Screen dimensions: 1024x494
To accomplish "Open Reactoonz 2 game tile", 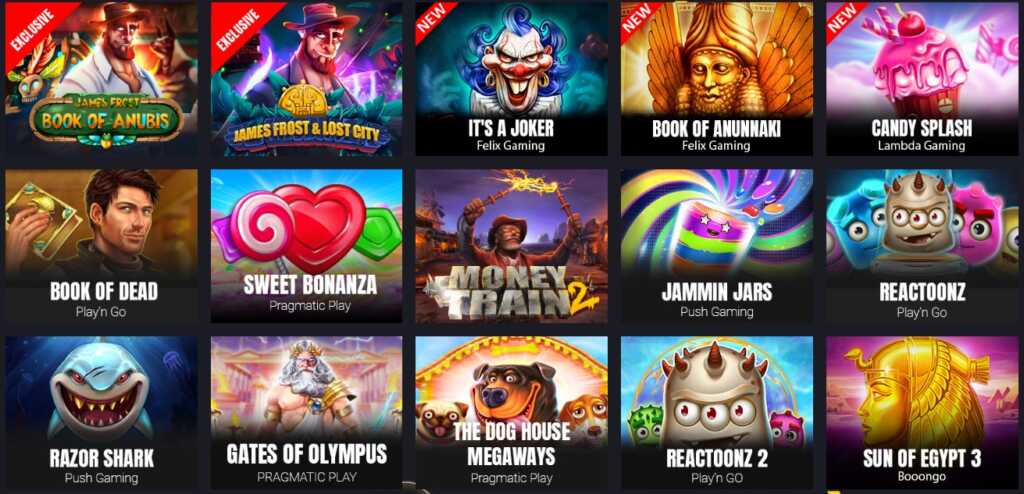I will pos(716,413).
